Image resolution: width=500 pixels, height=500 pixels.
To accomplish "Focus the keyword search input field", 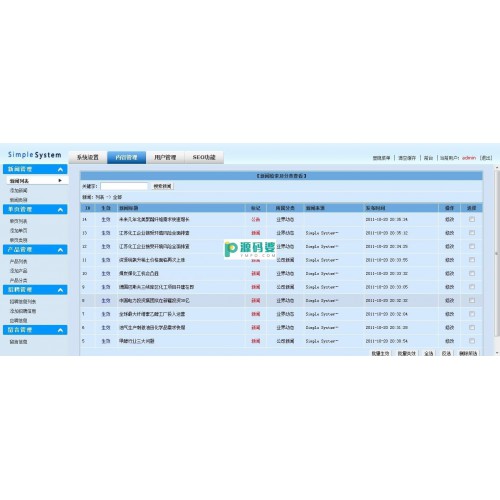I will coord(124,186).
